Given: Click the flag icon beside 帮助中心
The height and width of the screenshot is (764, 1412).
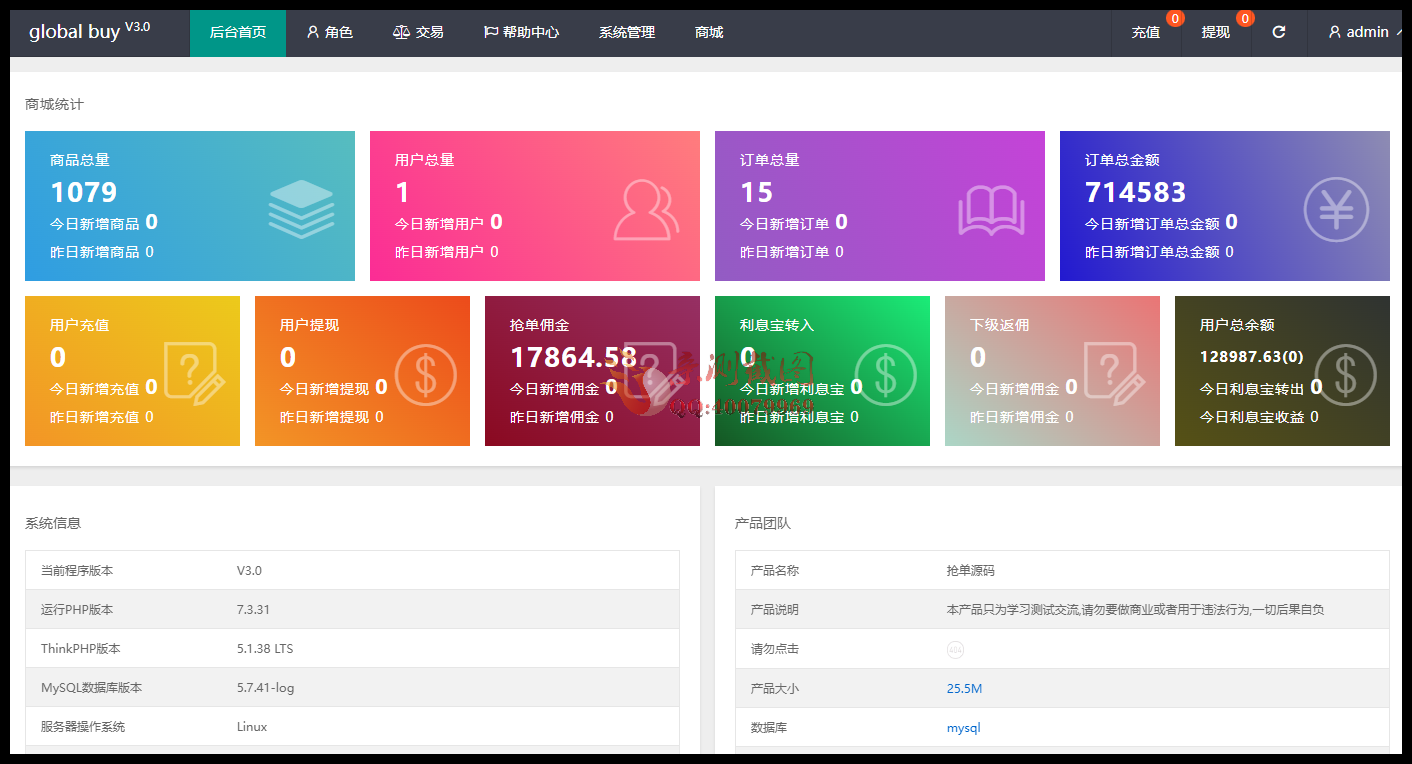Looking at the screenshot, I should [x=490, y=32].
